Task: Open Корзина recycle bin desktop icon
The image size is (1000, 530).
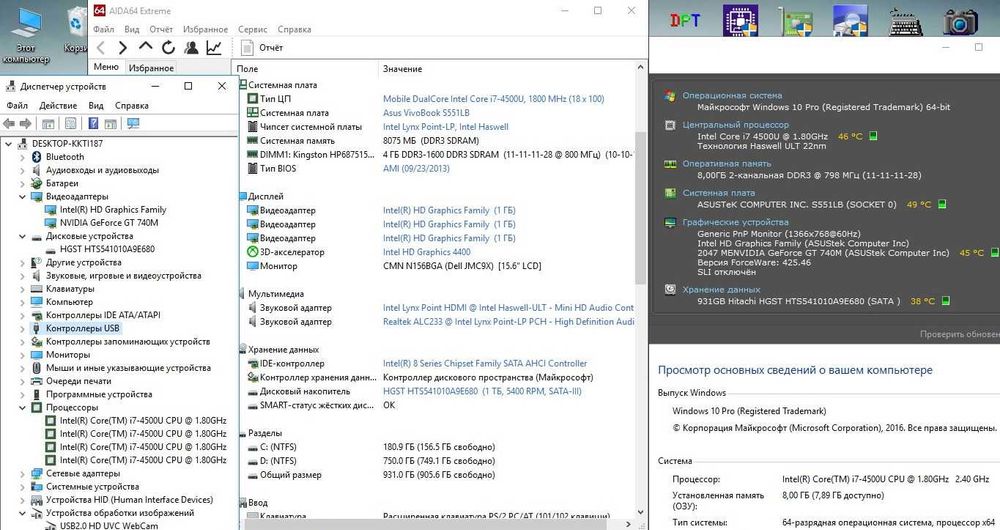Action: 76,30
